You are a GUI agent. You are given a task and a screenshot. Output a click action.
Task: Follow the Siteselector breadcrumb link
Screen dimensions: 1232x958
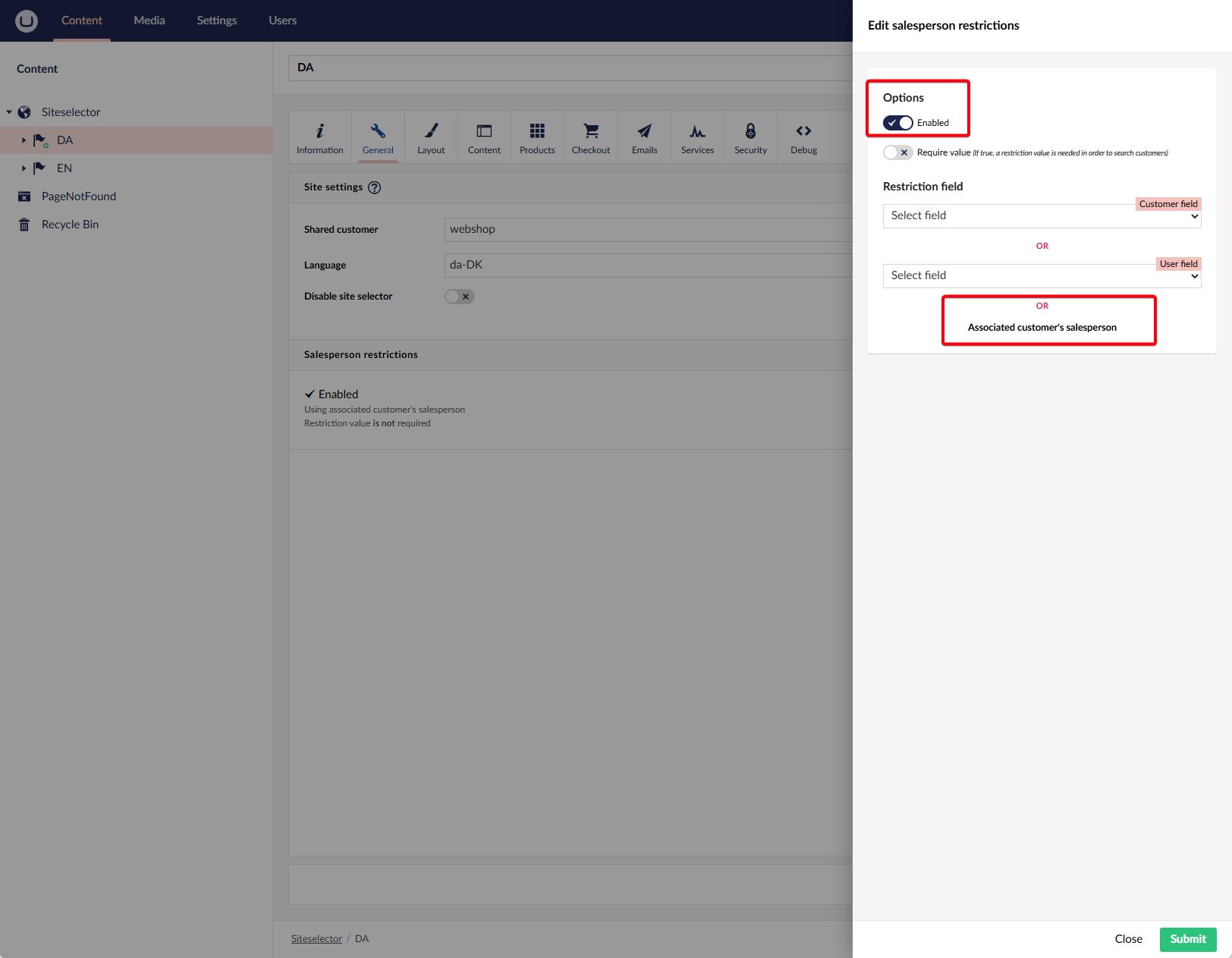pos(316,939)
